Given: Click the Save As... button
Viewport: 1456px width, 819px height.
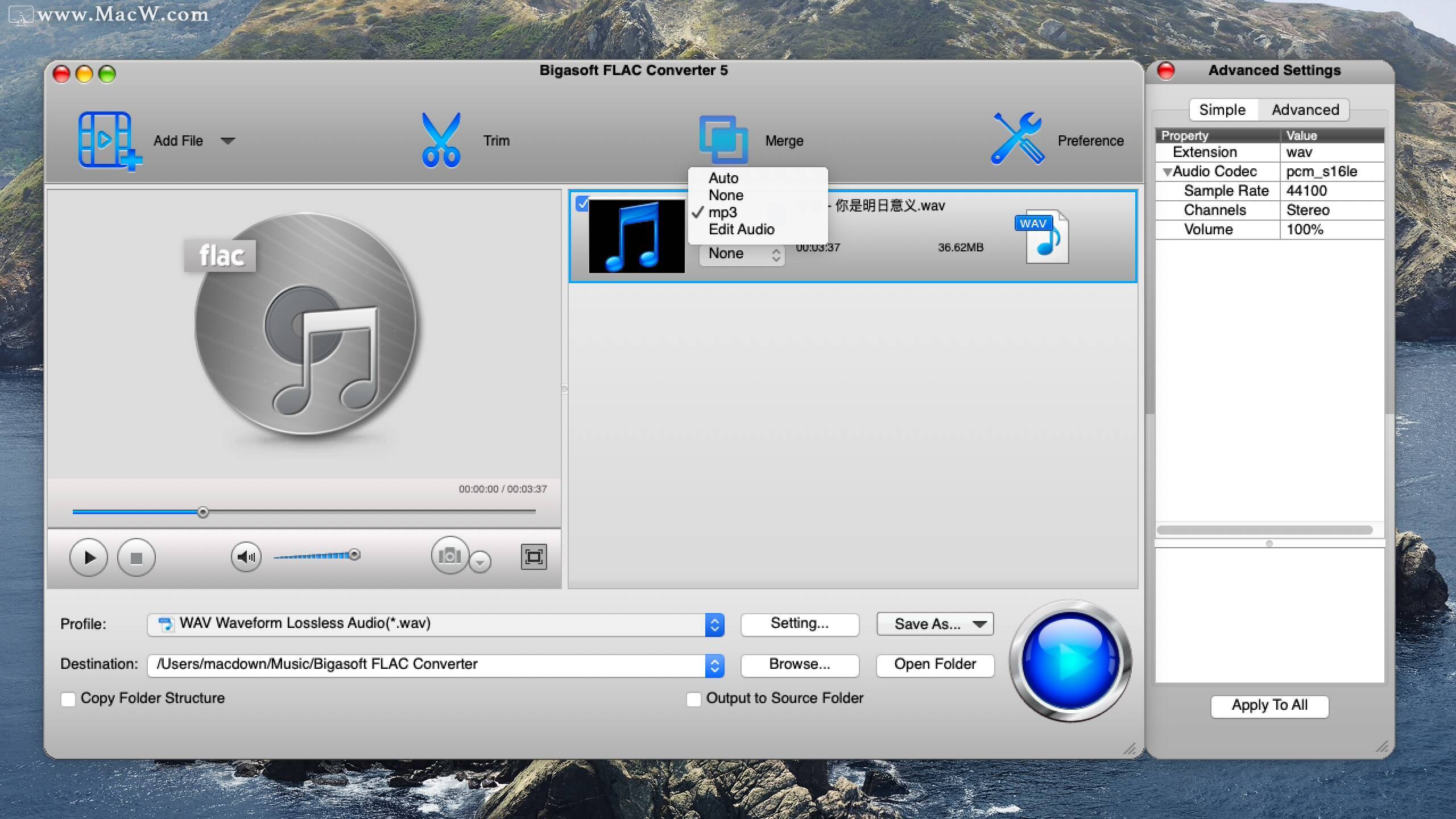Looking at the screenshot, I should click(x=935, y=624).
